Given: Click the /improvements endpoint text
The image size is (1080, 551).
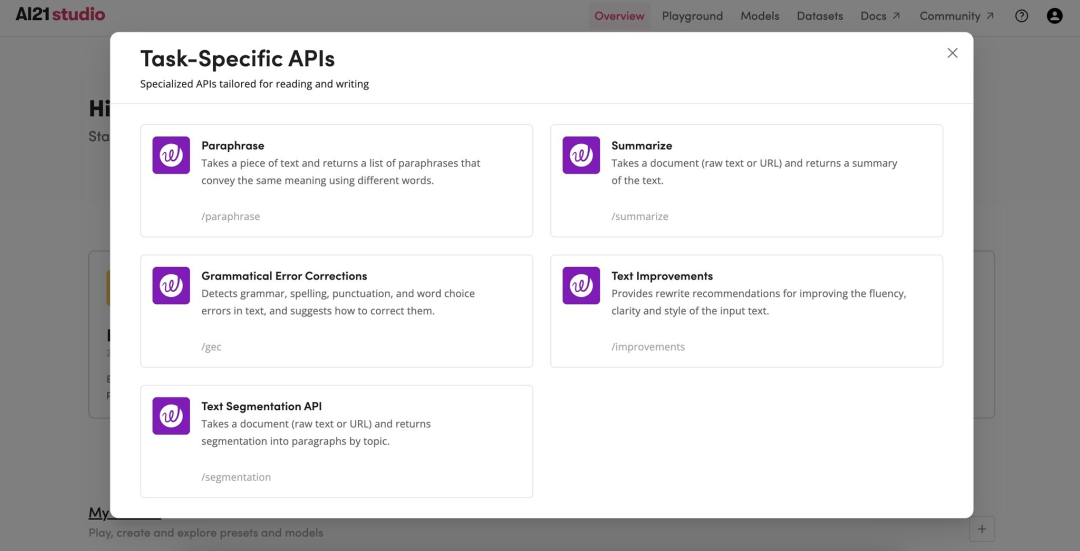Looking at the screenshot, I should 648,346.
